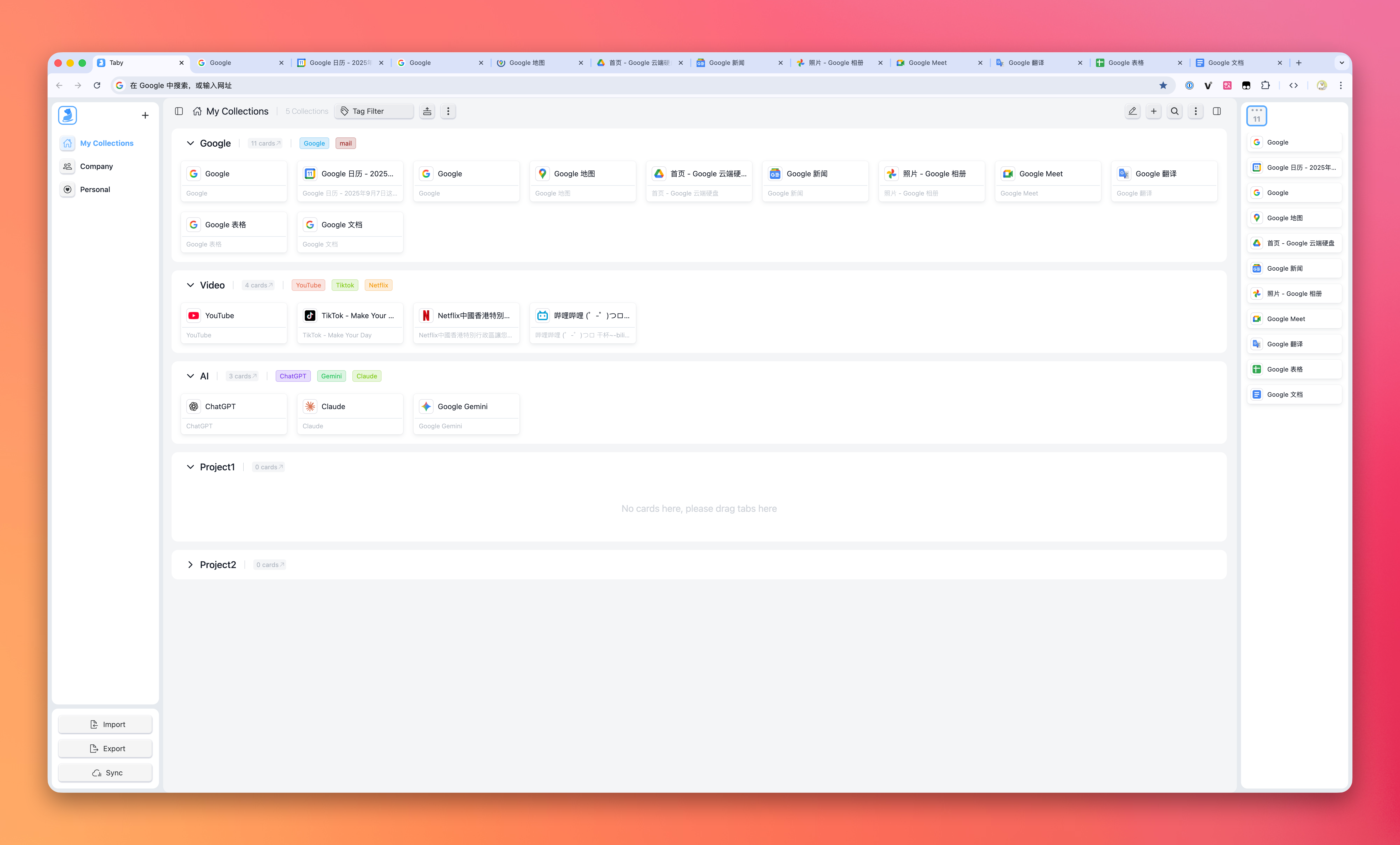Click Google Meet in the open tabs panel
This screenshot has width=1400, height=845.
1294,319
